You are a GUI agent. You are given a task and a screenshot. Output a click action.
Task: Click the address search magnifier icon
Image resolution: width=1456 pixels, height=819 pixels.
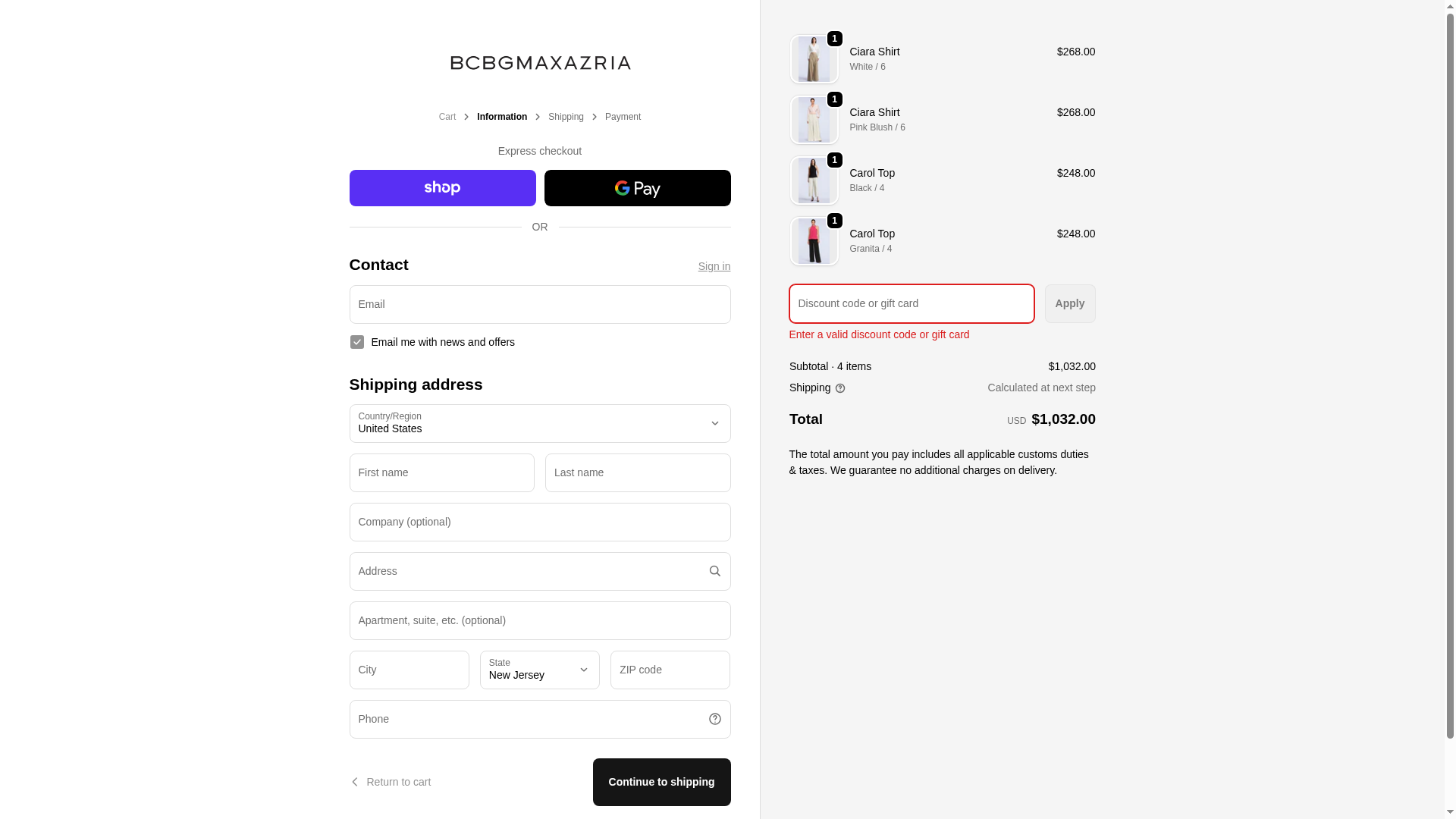[714, 571]
